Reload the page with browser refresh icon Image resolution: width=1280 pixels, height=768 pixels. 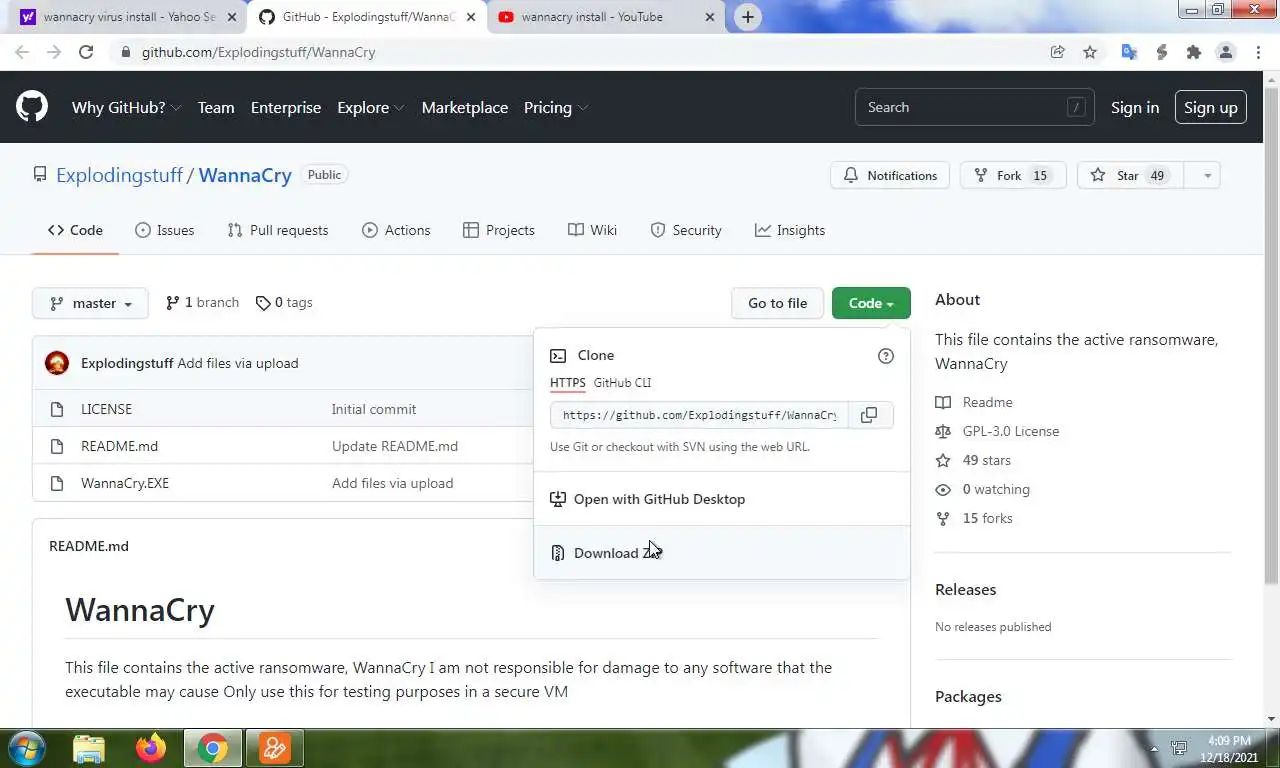[86, 52]
